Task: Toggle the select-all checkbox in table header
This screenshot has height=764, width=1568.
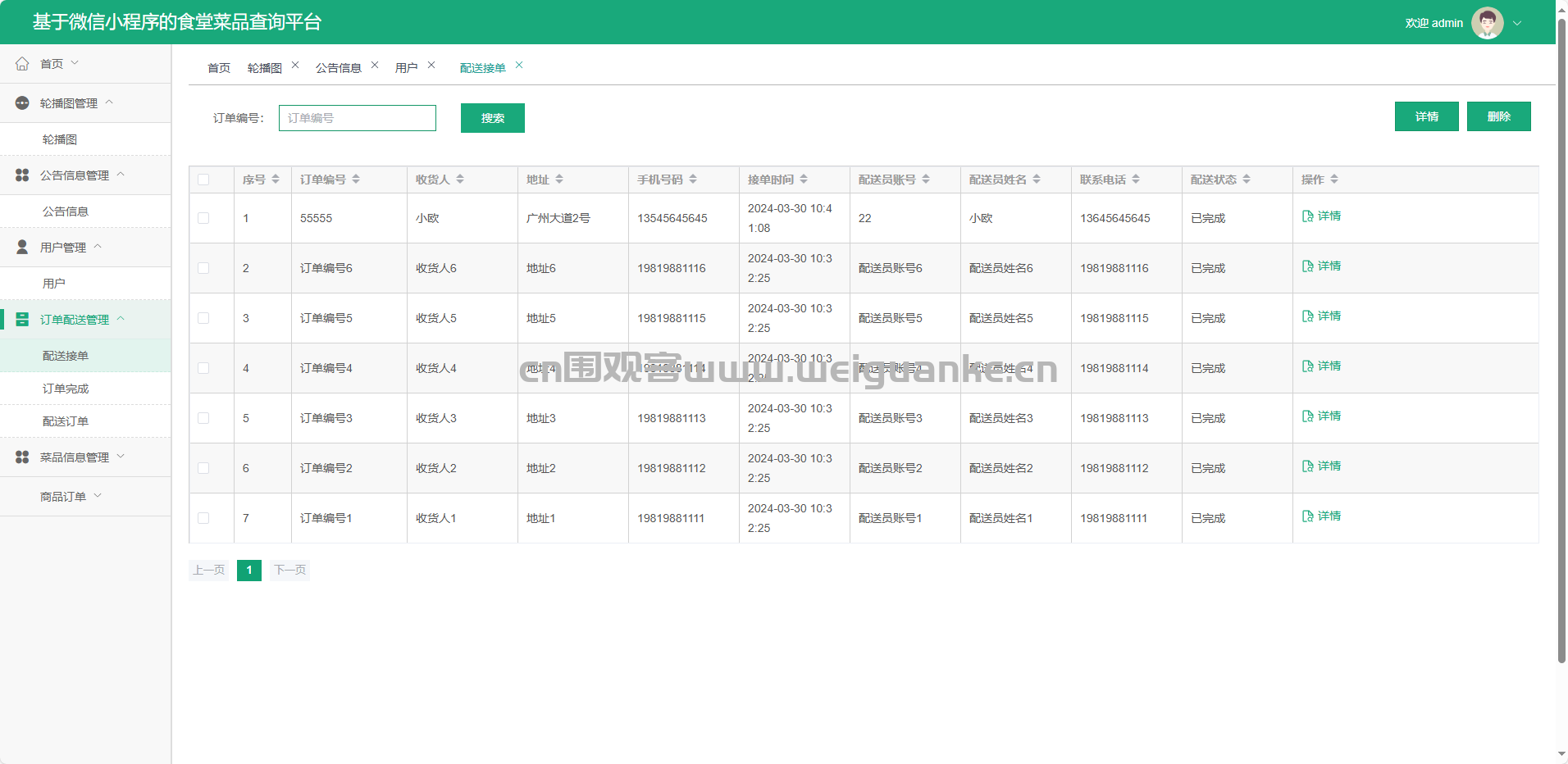Action: coord(203,180)
